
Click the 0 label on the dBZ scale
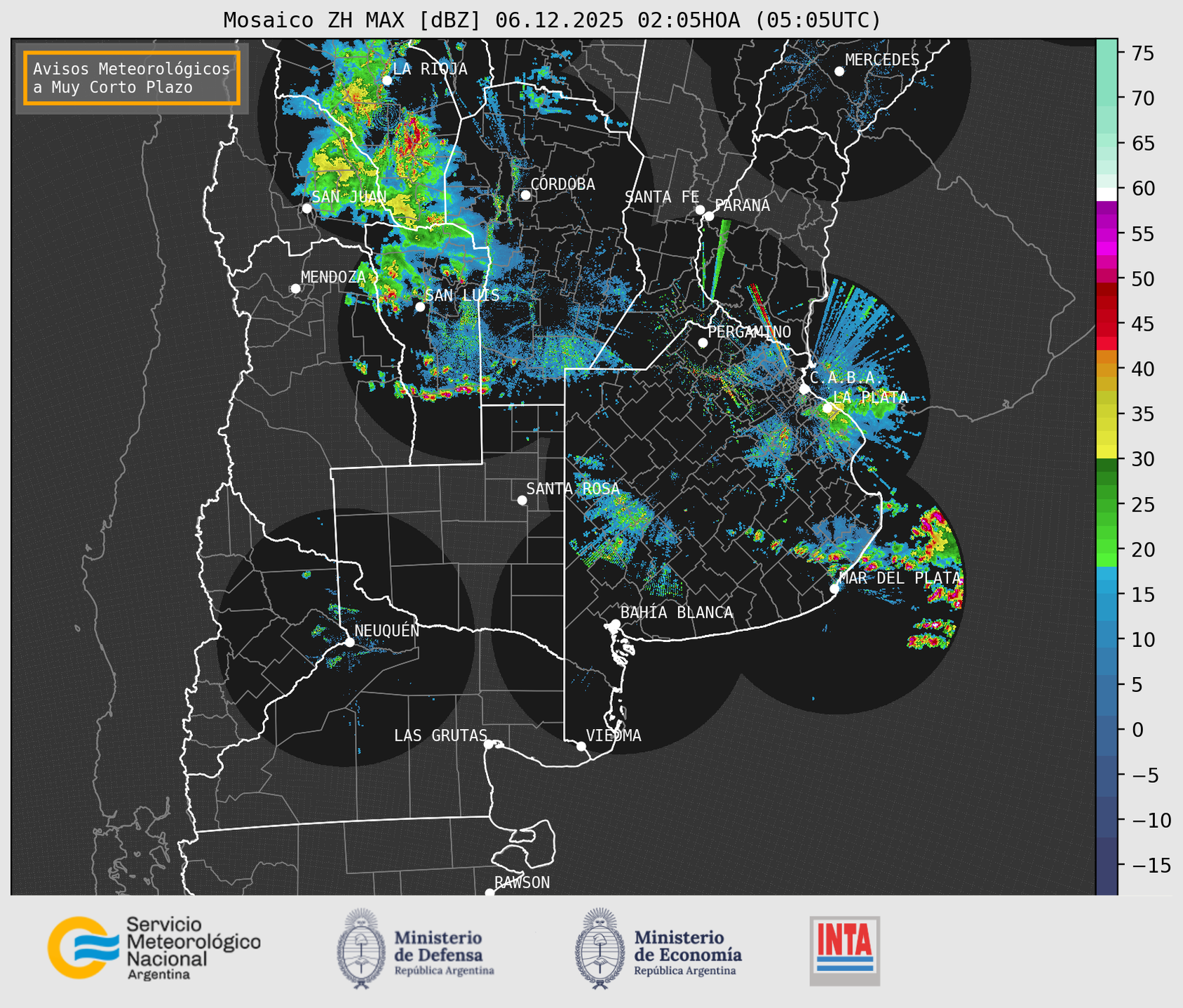[x=1137, y=730]
